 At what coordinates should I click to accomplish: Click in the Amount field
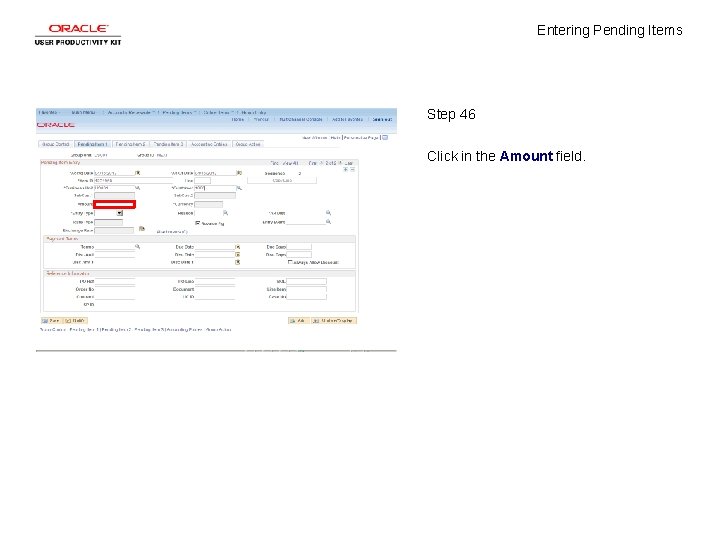click(114, 204)
